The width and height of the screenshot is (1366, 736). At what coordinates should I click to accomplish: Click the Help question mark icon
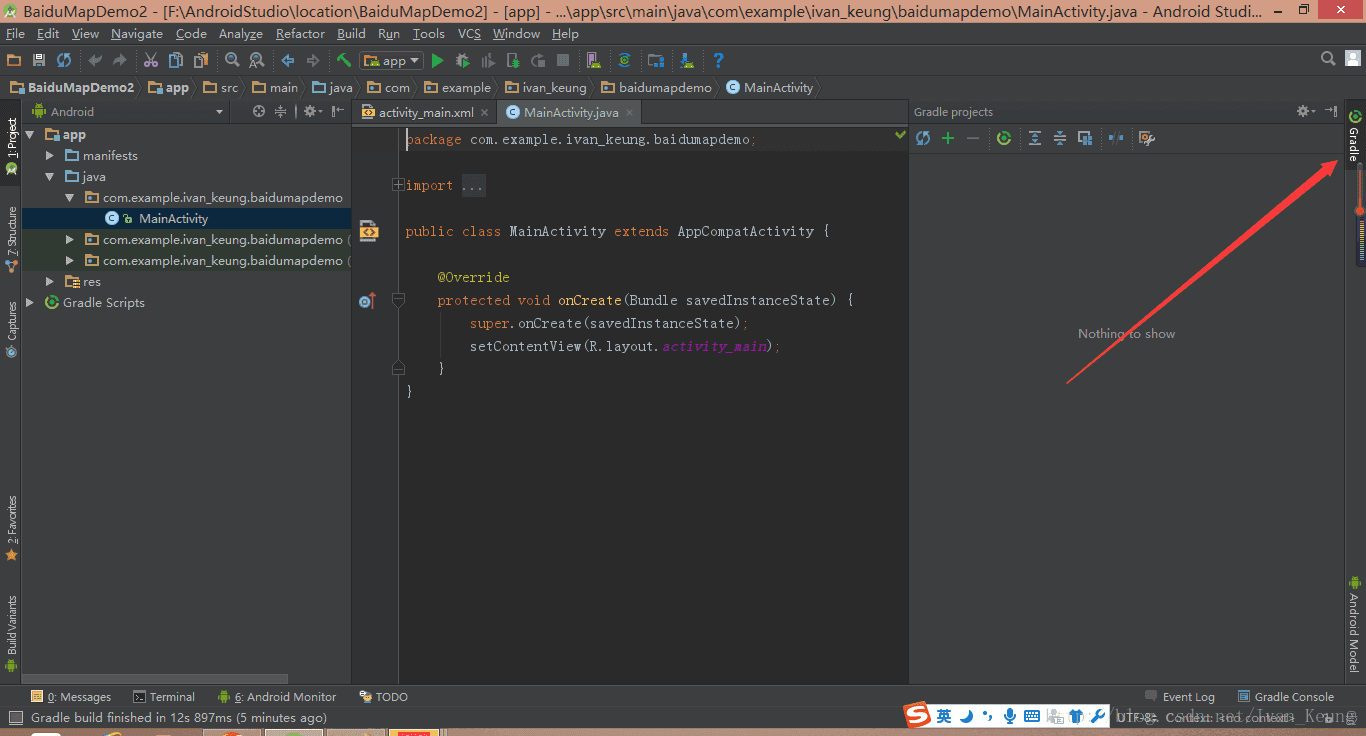click(718, 61)
